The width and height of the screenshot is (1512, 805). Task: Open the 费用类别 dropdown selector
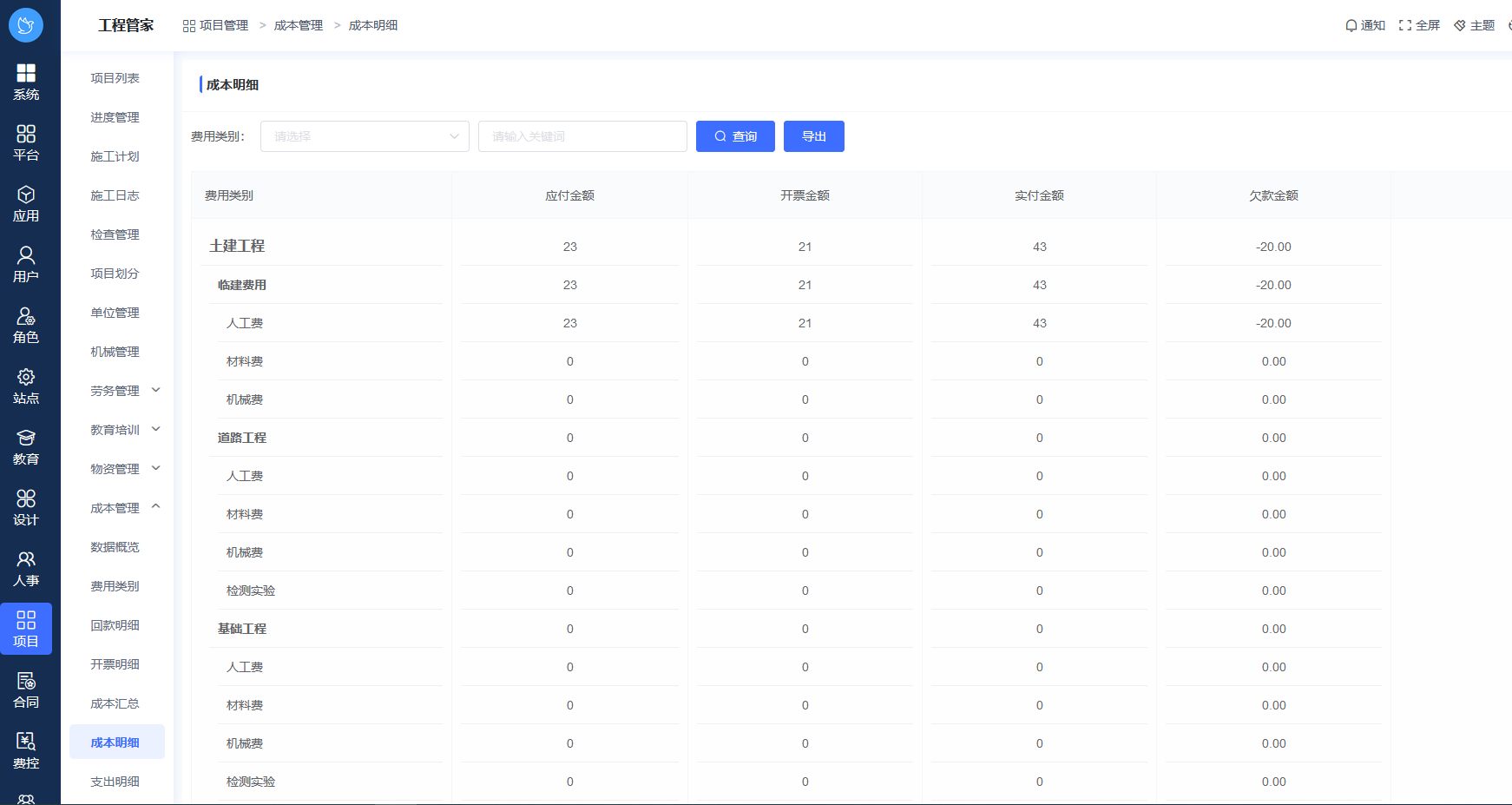365,136
